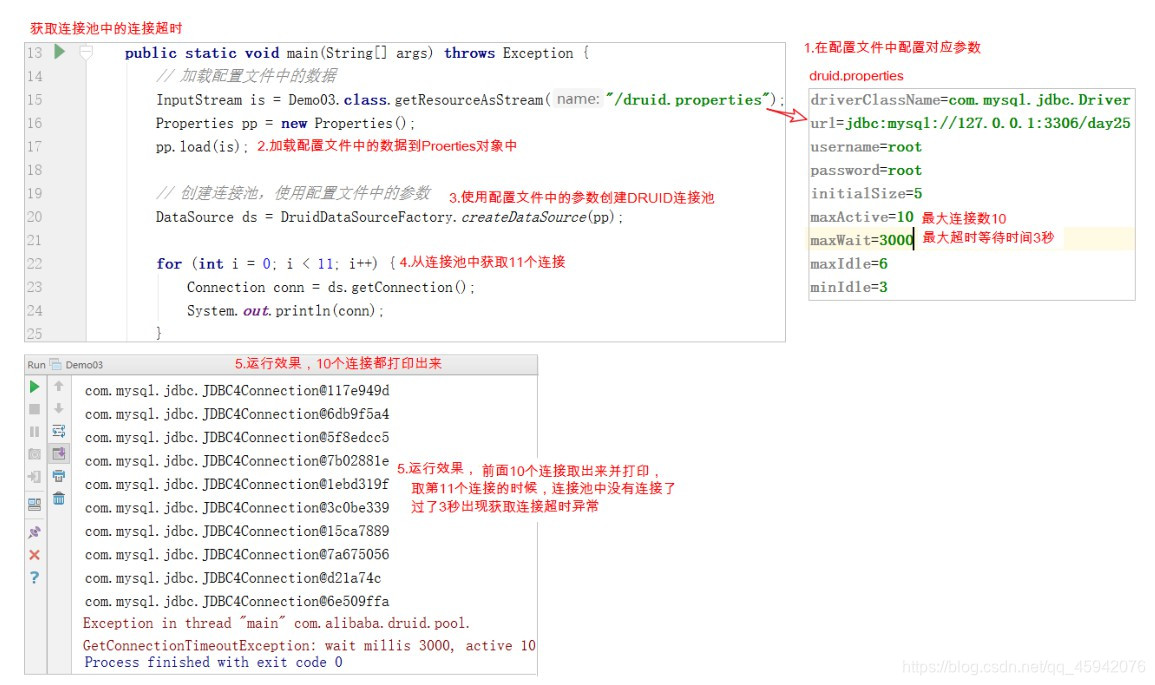1155x685 pixels.
Task: Click the 'maxWait=3000' property value
Action: (x=896, y=240)
